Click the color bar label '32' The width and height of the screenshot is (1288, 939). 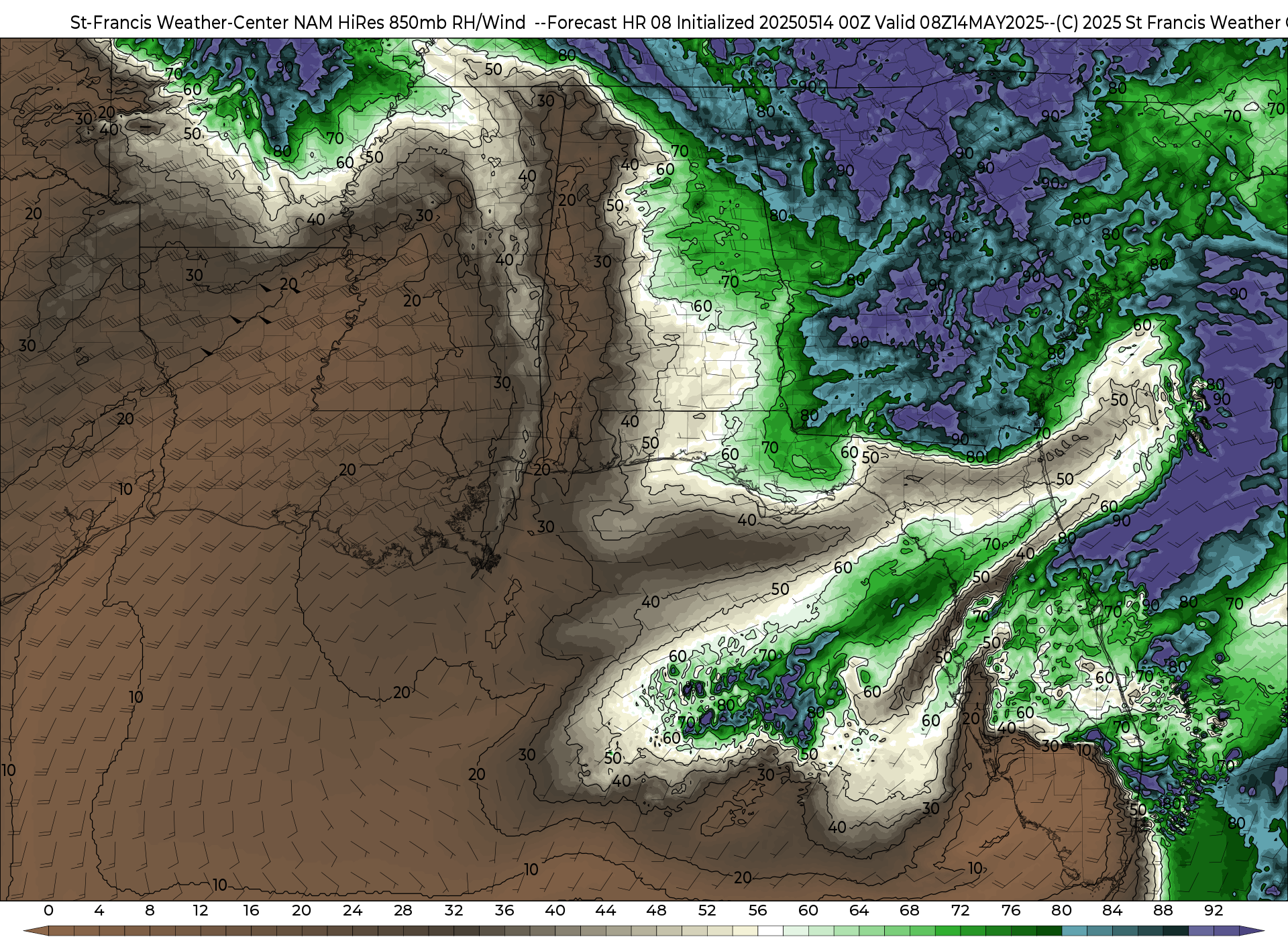tap(453, 911)
